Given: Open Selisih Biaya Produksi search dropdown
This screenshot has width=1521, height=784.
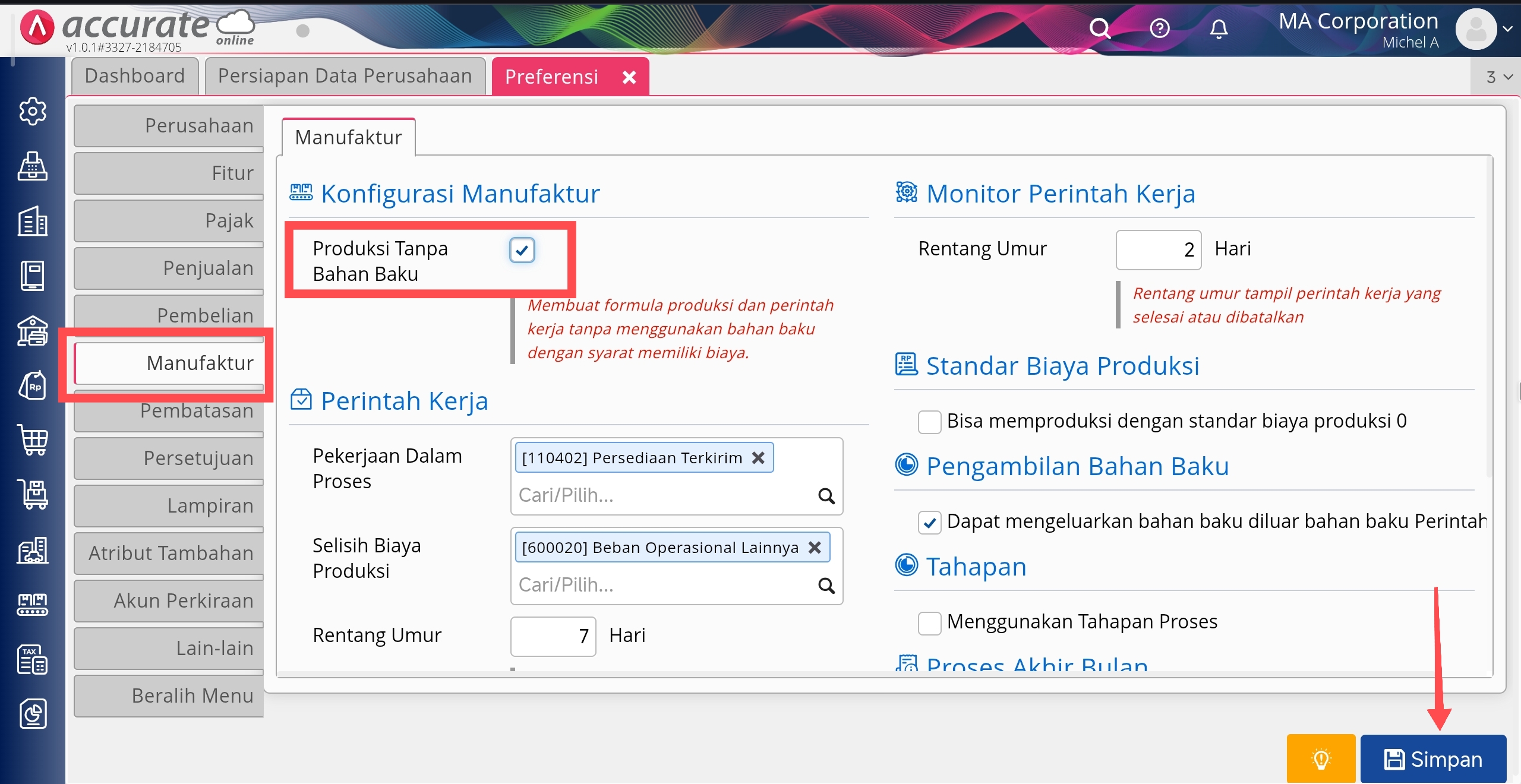Looking at the screenshot, I should tap(826, 586).
